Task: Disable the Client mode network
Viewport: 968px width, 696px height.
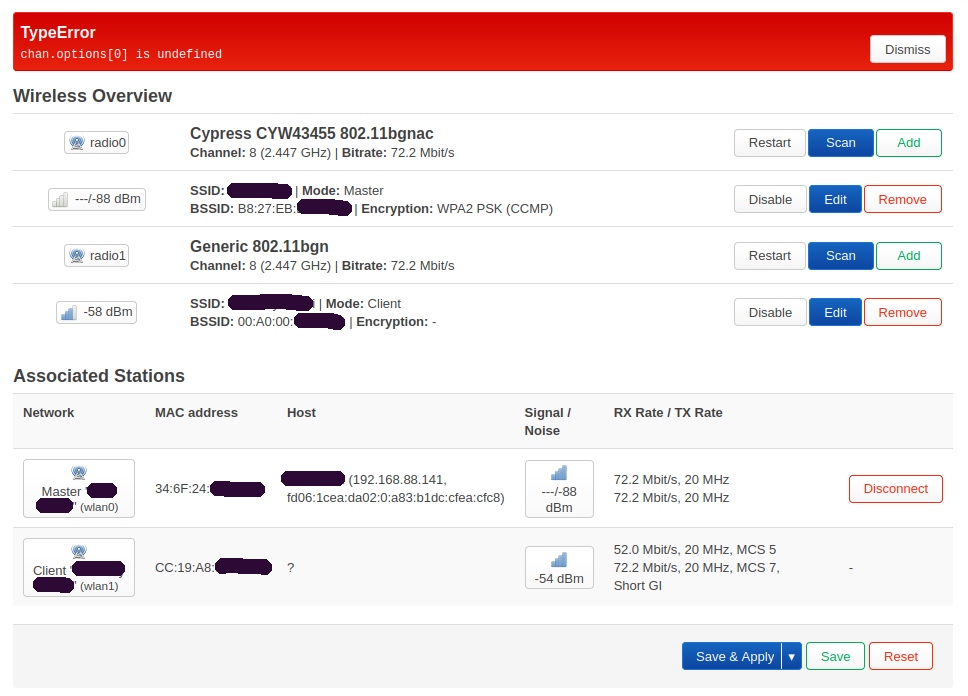Action: click(770, 312)
